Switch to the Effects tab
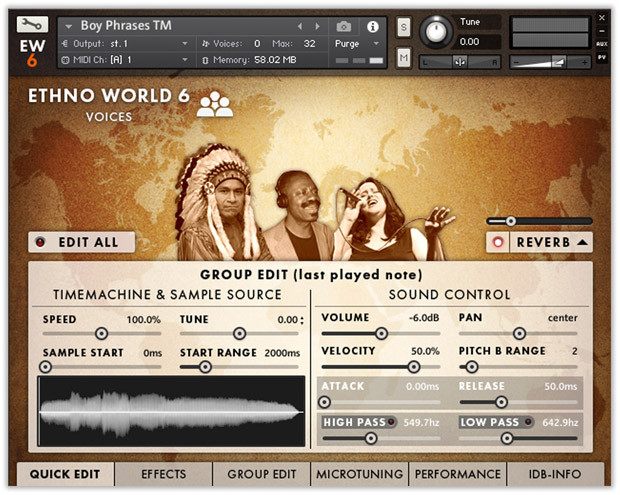The image size is (620, 495). [163, 474]
